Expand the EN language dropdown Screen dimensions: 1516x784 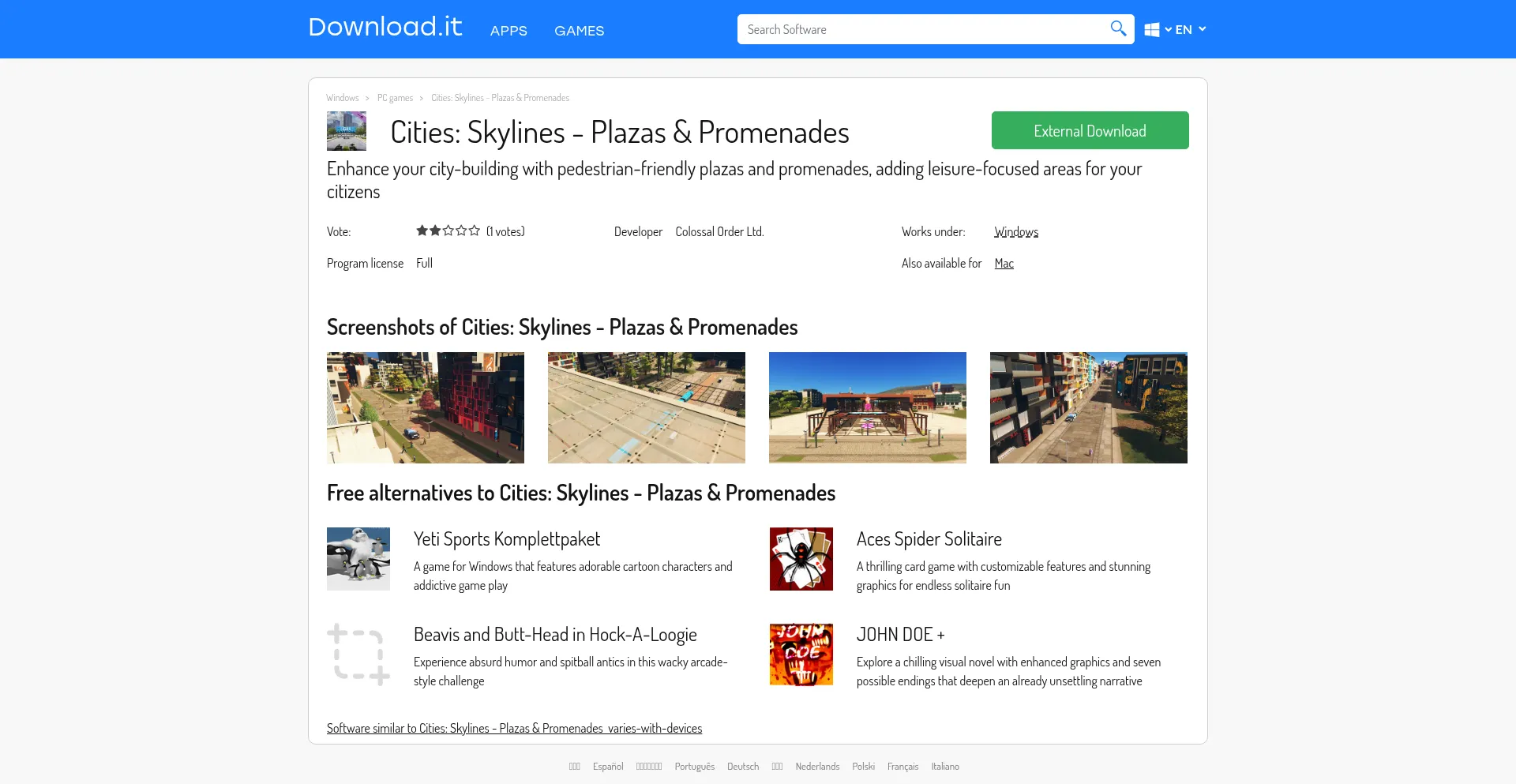click(x=1191, y=30)
